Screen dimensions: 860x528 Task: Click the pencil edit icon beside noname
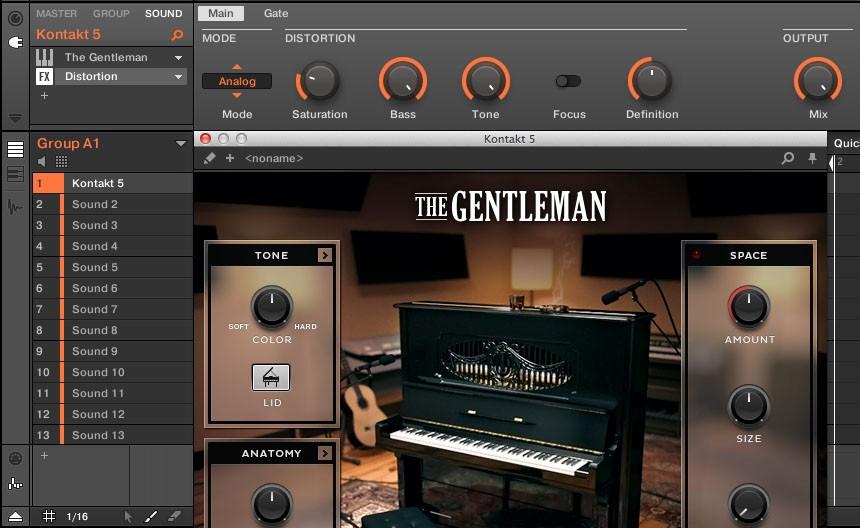209,158
